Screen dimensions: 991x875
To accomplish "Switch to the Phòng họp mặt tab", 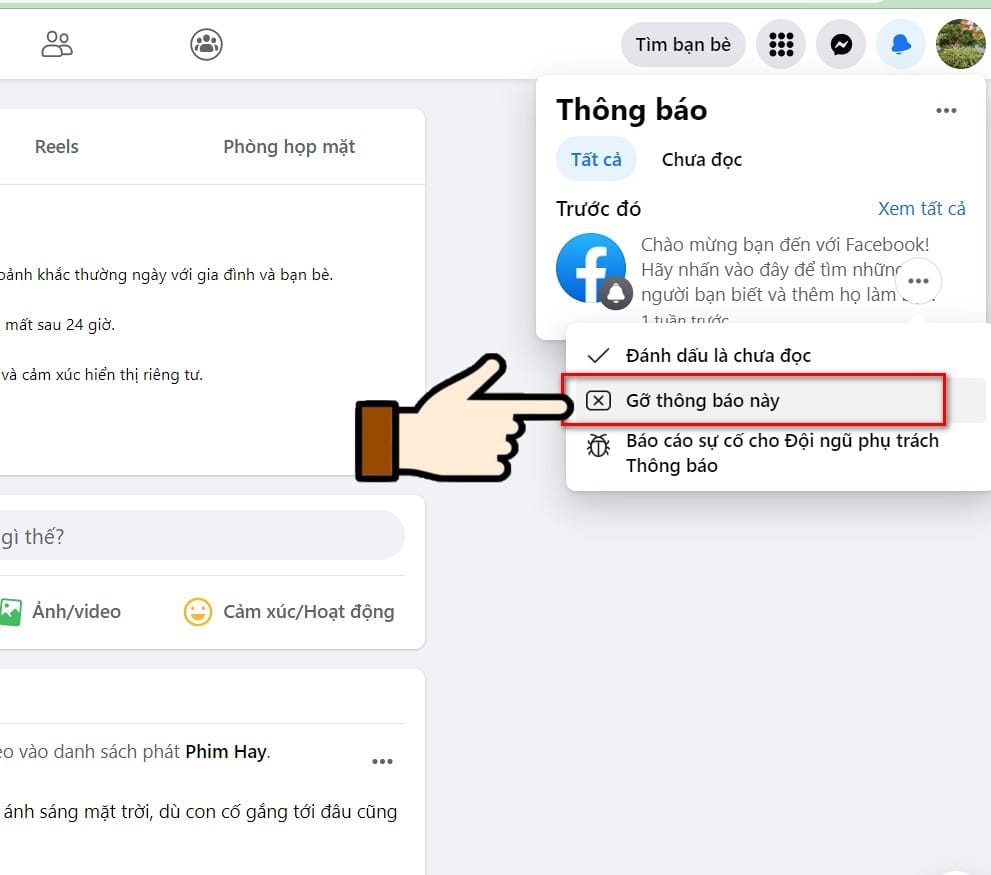I will [289, 147].
